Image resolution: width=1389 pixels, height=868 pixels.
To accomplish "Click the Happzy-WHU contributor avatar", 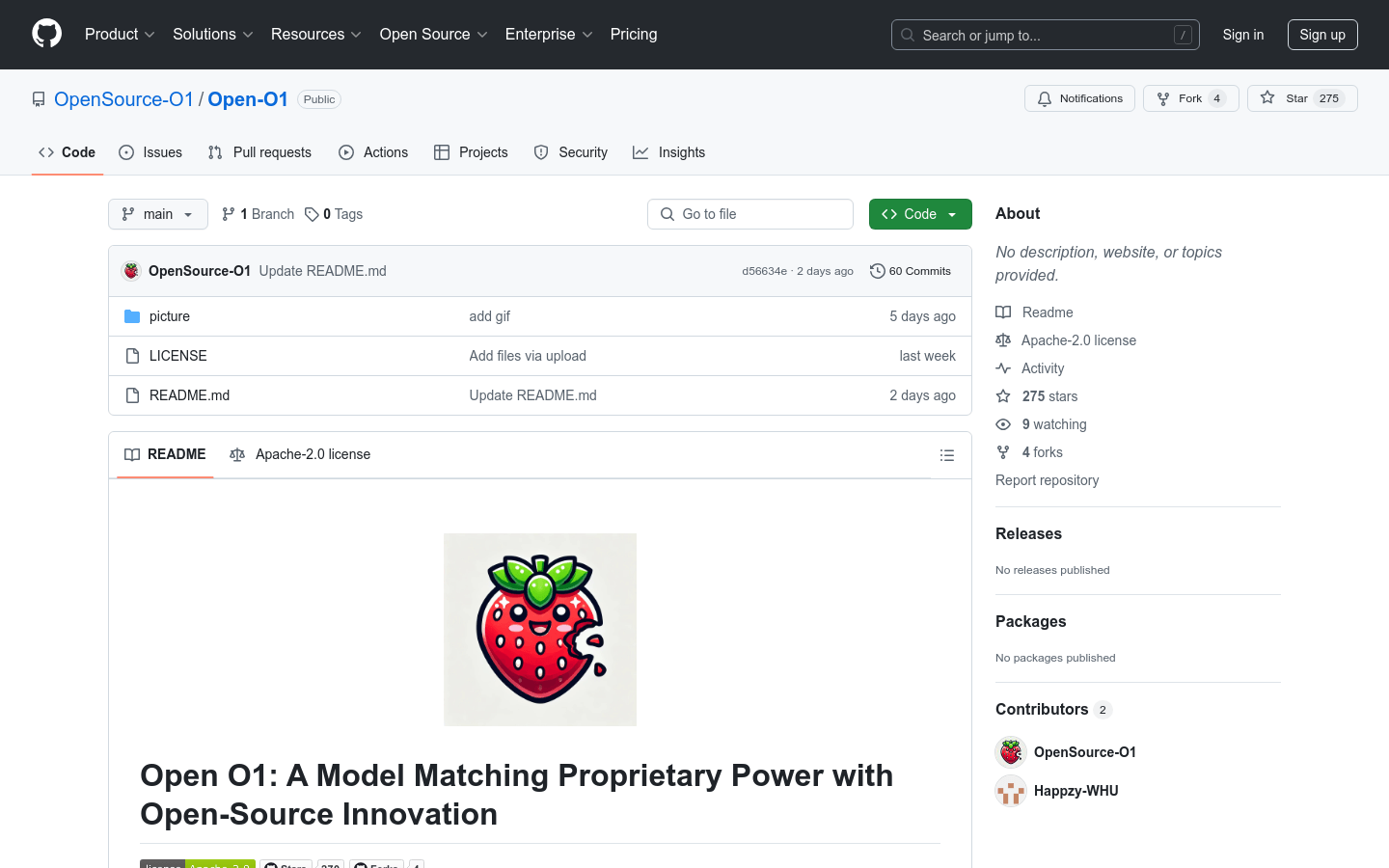I will click(1011, 791).
